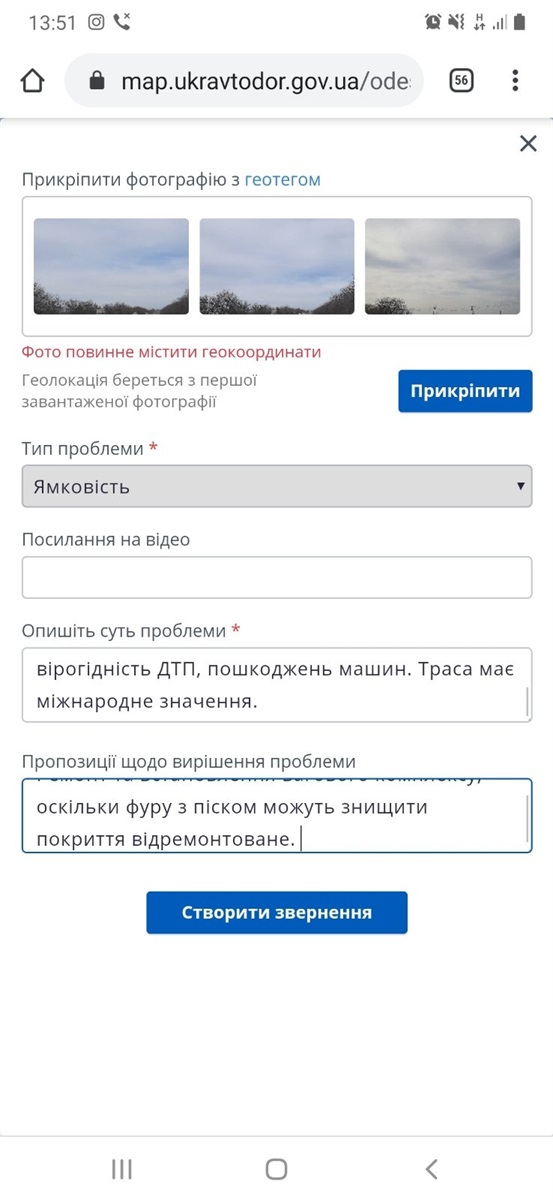Open the геотегом link
Viewport: 553px width, 1200px height.
pos(283,180)
